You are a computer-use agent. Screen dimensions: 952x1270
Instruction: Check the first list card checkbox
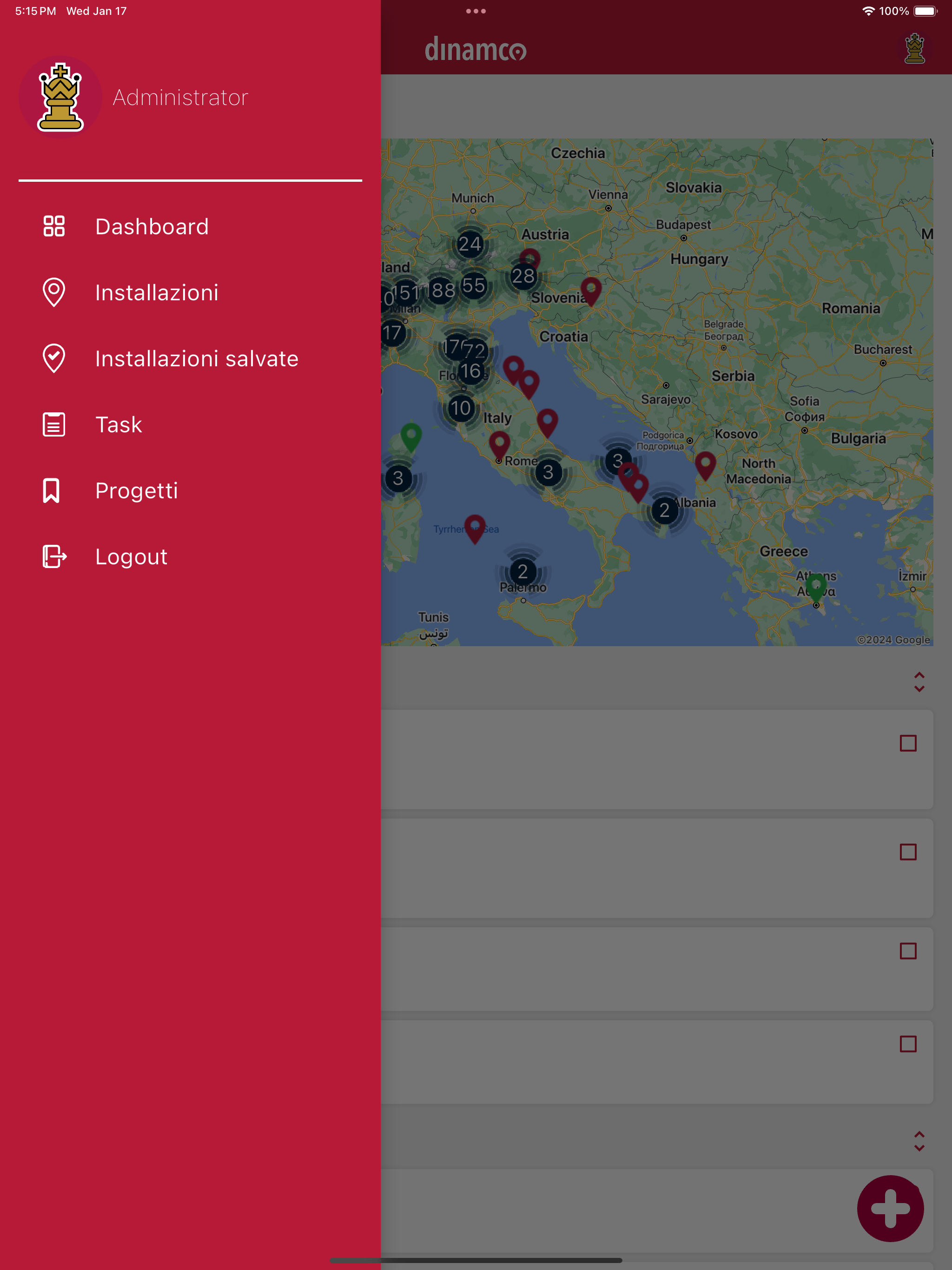point(908,743)
